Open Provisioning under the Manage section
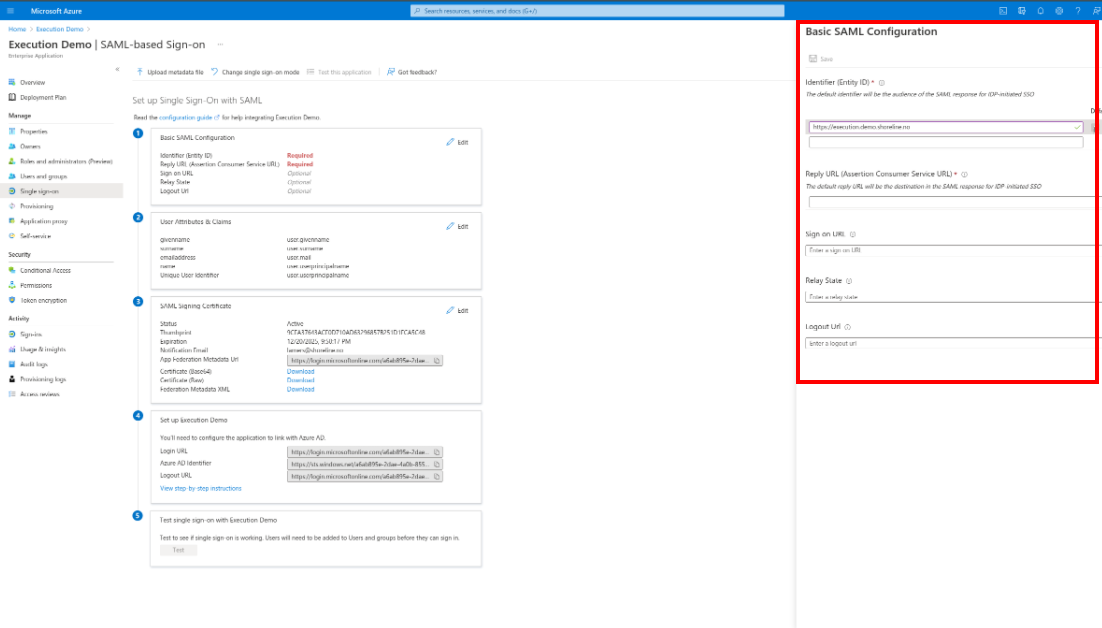 coord(37,206)
